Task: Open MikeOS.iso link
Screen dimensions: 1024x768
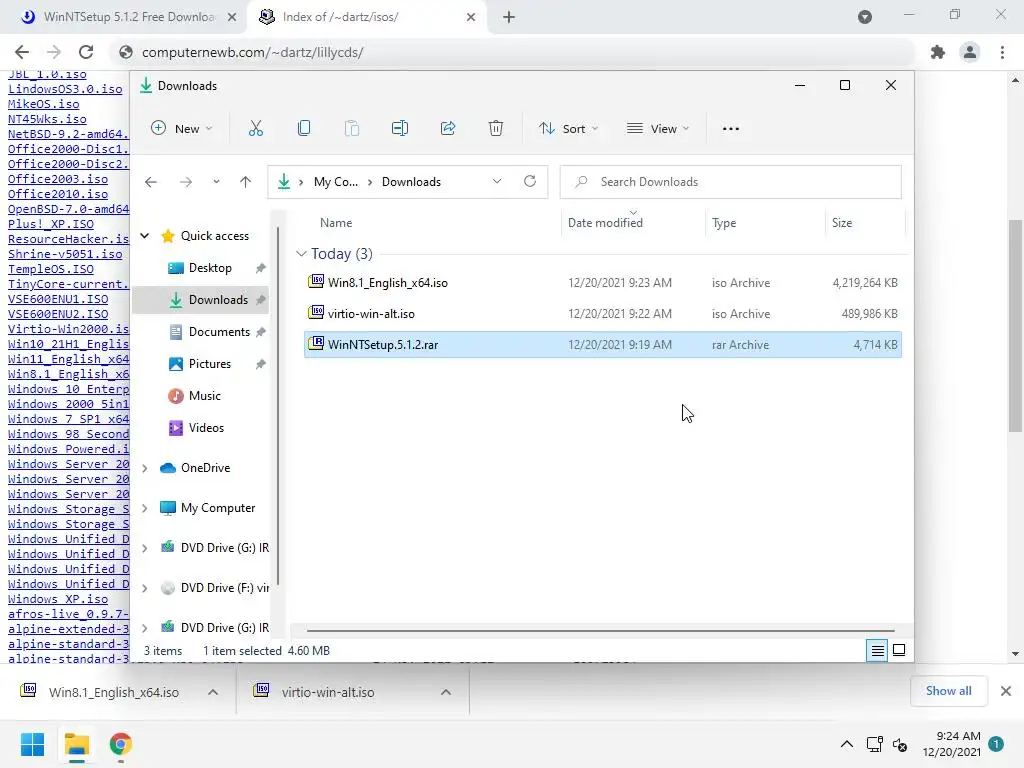Action: pos(43,104)
